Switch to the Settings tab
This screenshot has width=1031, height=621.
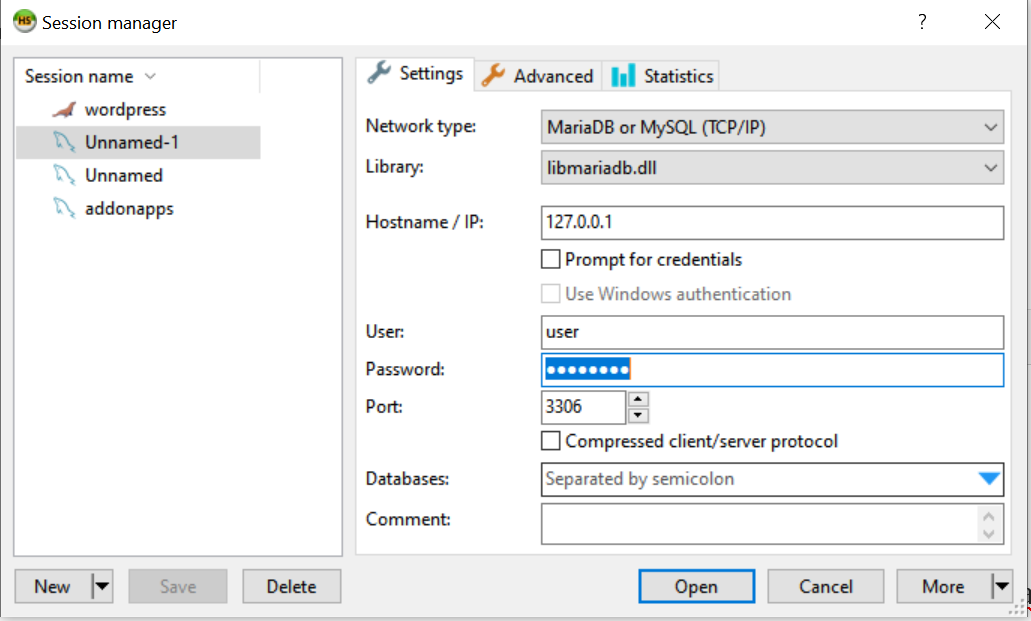[415, 74]
